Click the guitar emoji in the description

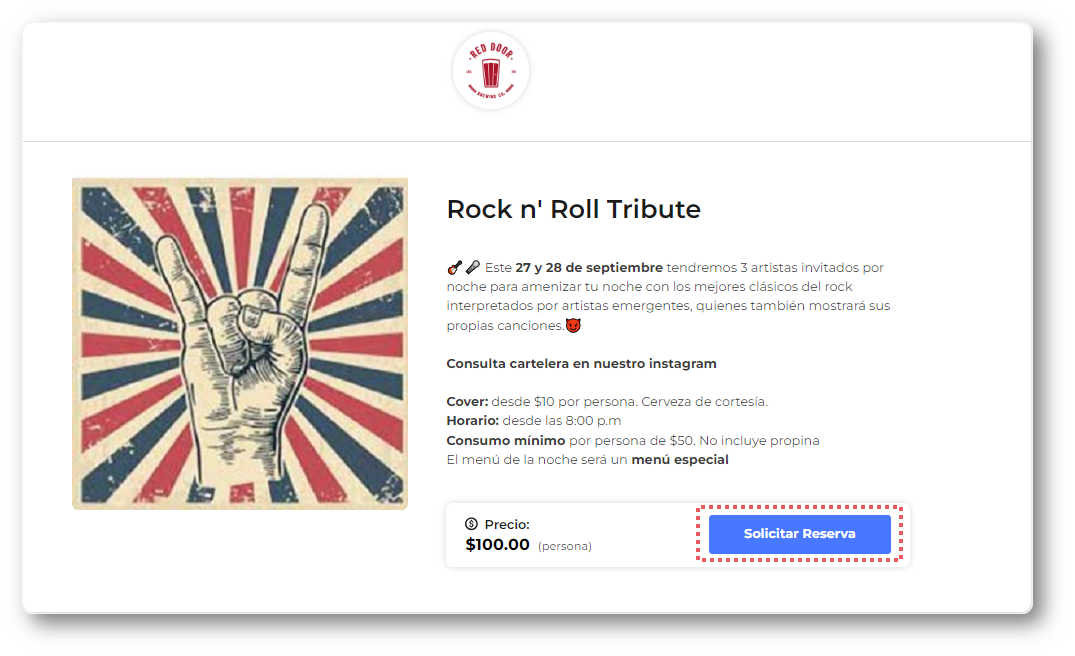tap(454, 268)
